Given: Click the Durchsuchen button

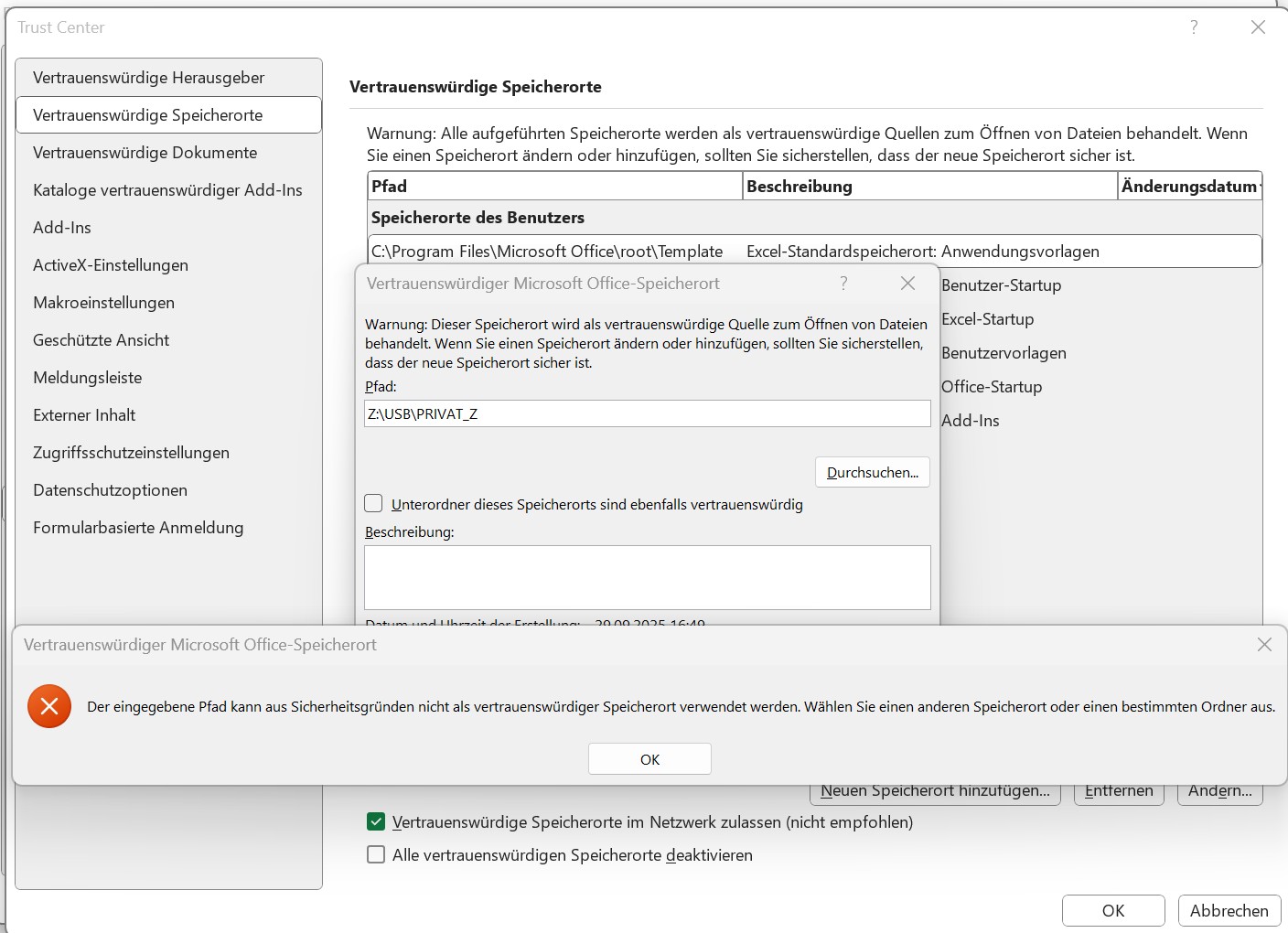Looking at the screenshot, I should click(873, 472).
